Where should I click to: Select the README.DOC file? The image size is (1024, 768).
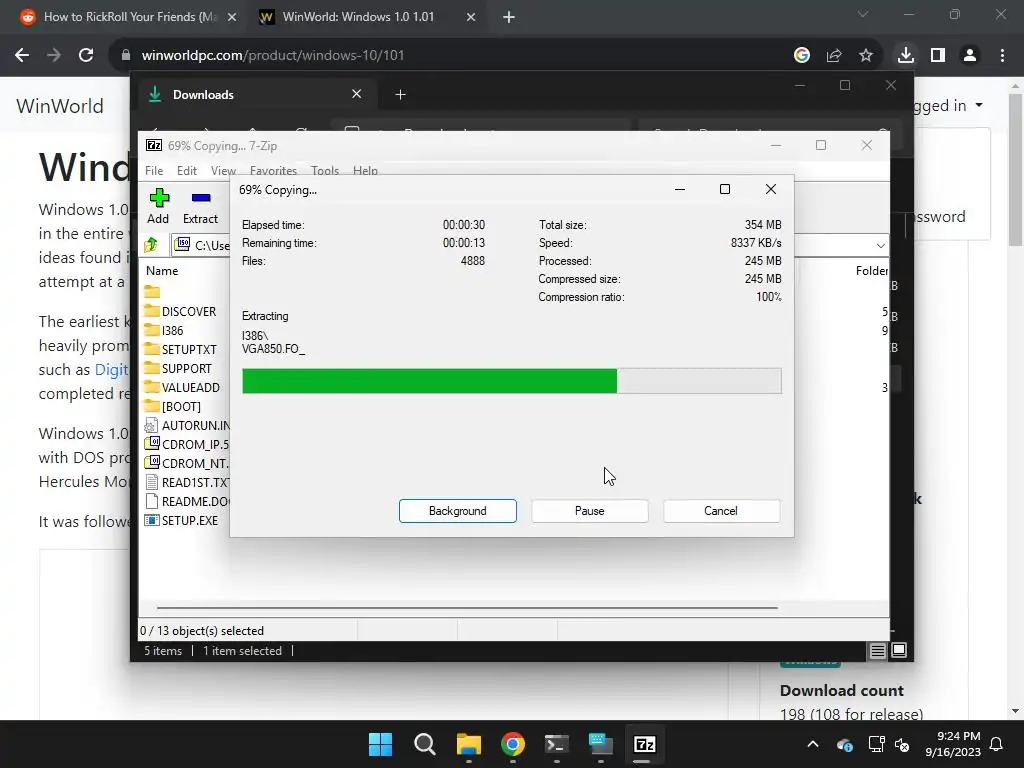[x=187, y=501]
